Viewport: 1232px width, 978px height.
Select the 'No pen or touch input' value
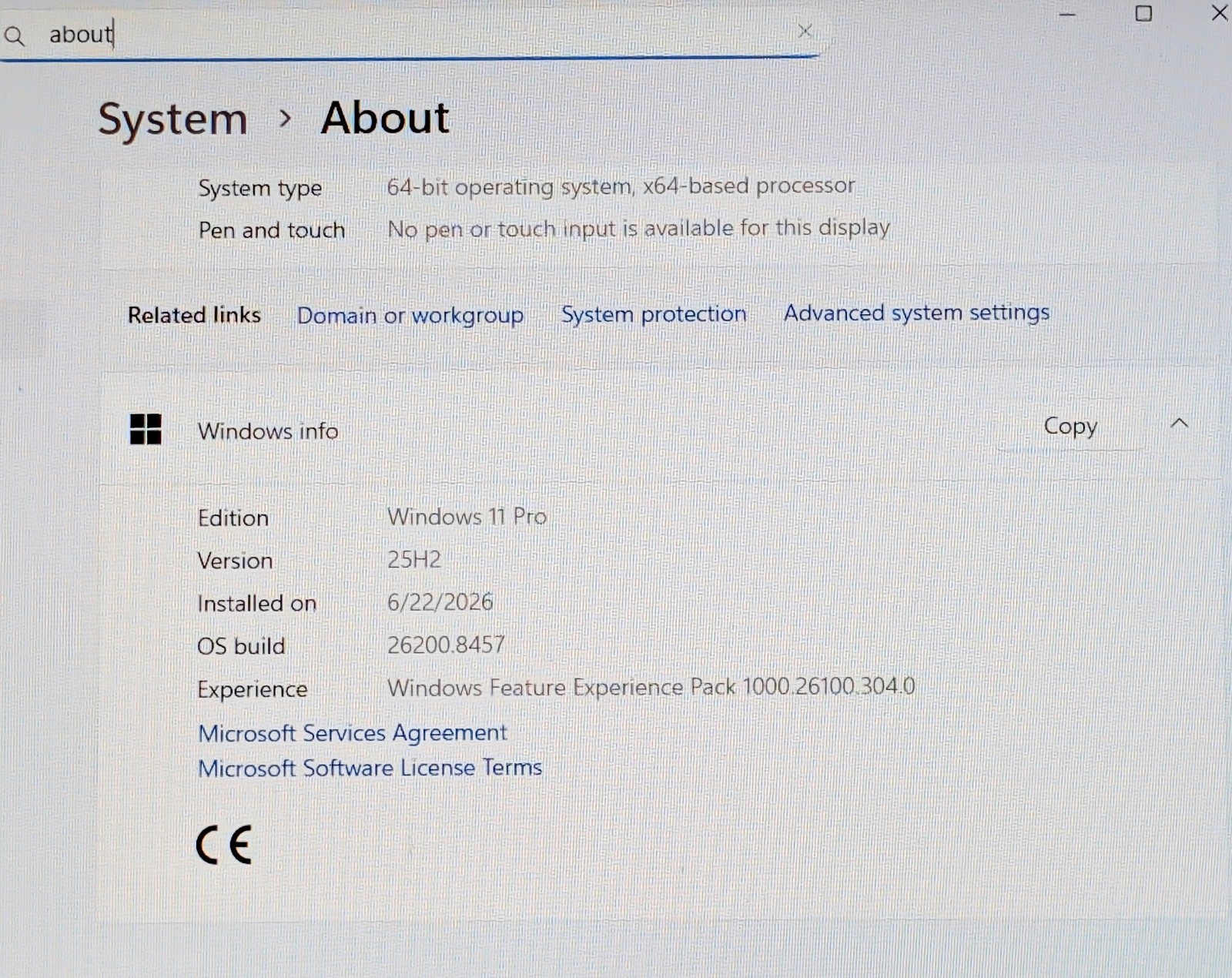tap(638, 229)
